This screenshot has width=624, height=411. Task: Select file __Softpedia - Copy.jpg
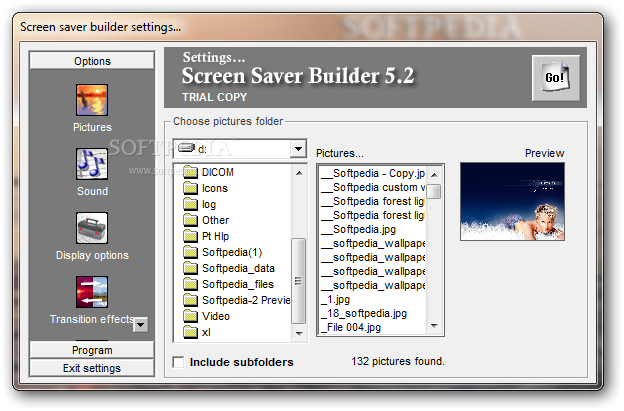373,173
